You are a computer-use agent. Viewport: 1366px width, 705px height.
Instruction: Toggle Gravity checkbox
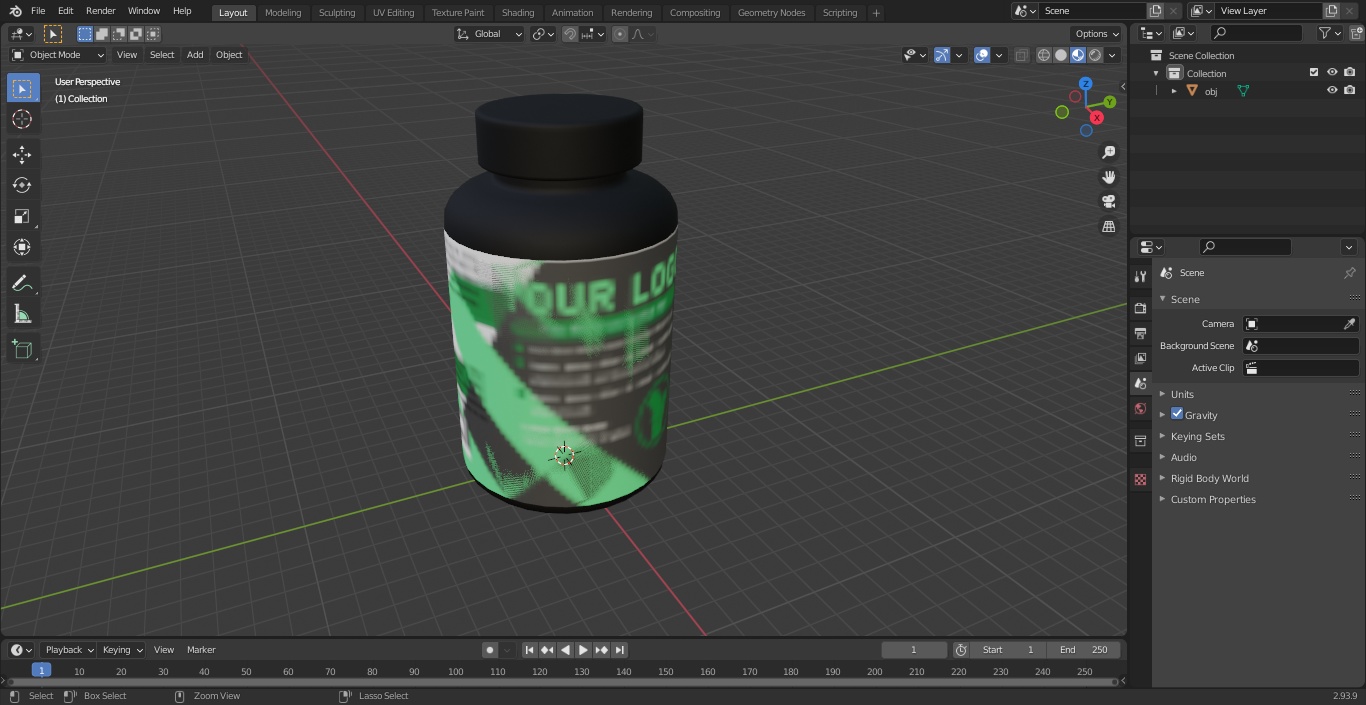coord(1177,414)
